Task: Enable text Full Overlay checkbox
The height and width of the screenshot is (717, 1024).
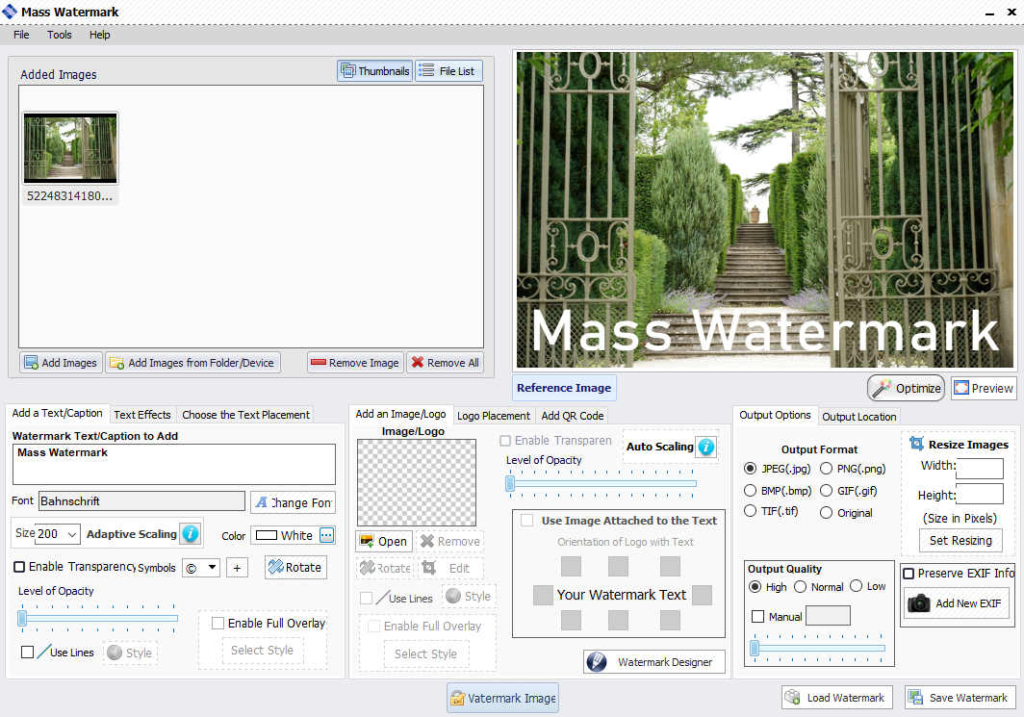Action: click(x=218, y=623)
